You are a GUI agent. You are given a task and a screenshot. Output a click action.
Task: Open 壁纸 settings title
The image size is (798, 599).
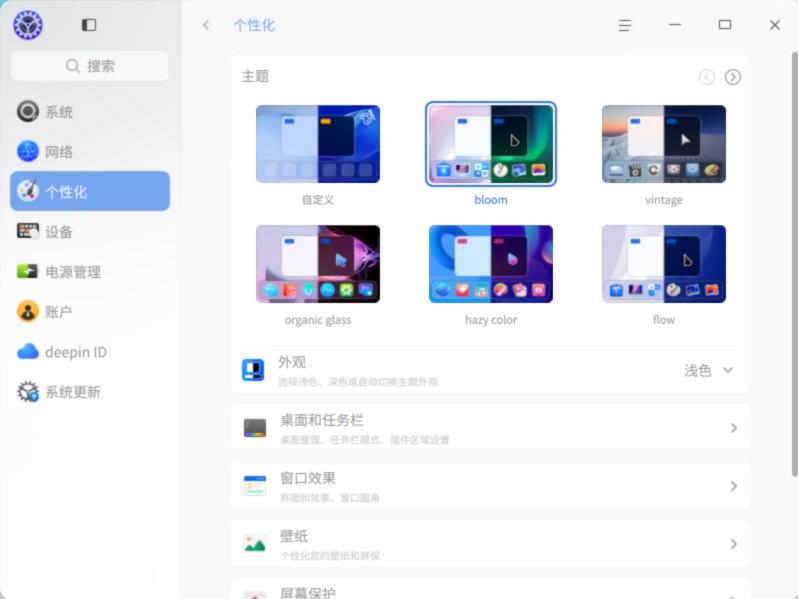point(294,536)
